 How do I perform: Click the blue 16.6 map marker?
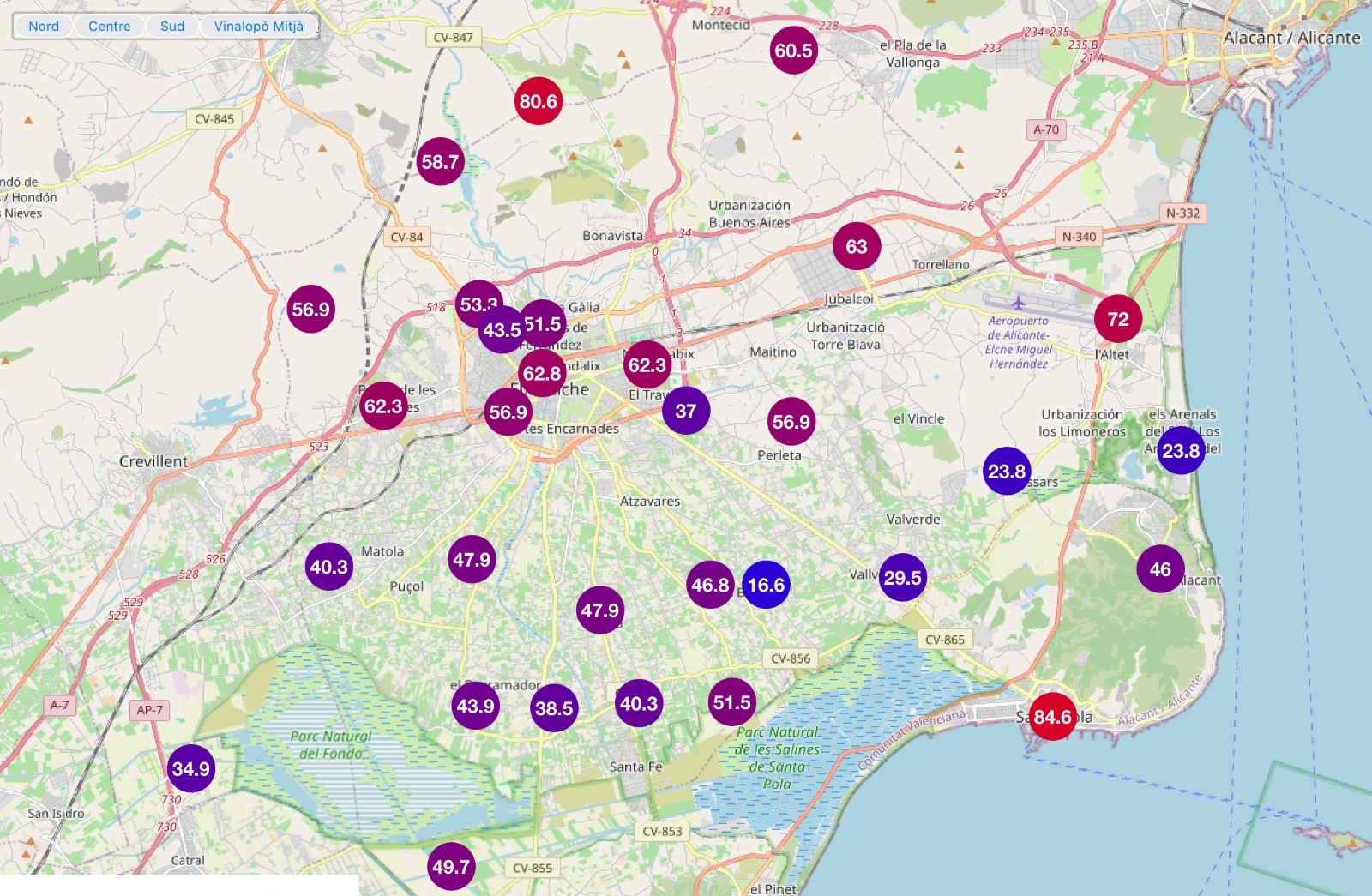tap(766, 585)
